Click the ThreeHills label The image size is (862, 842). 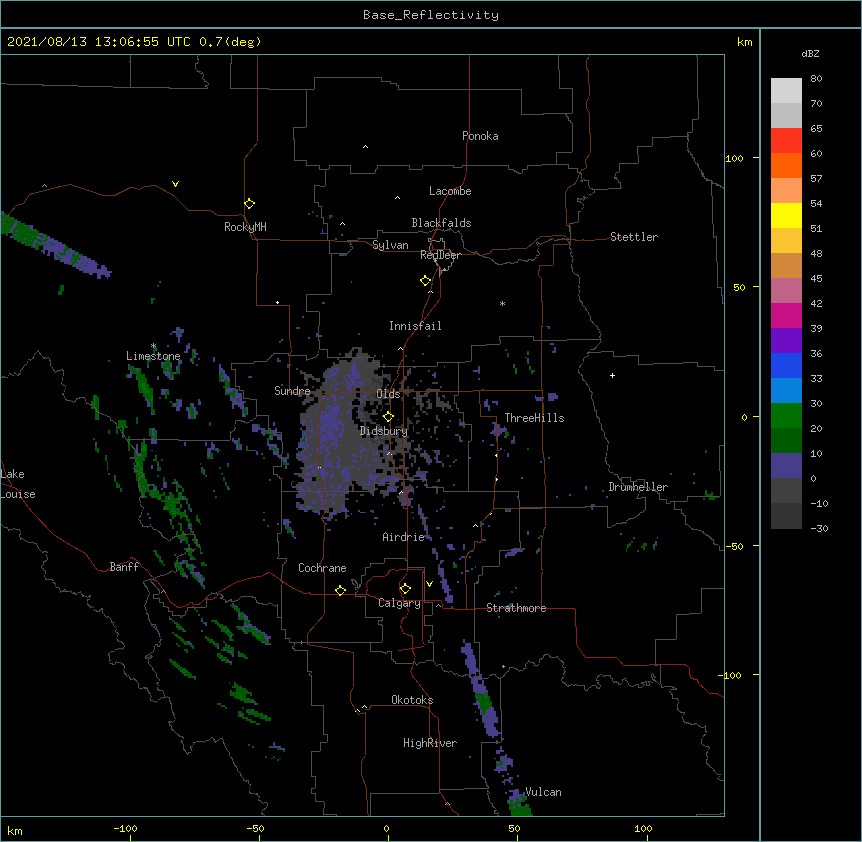click(534, 418)
